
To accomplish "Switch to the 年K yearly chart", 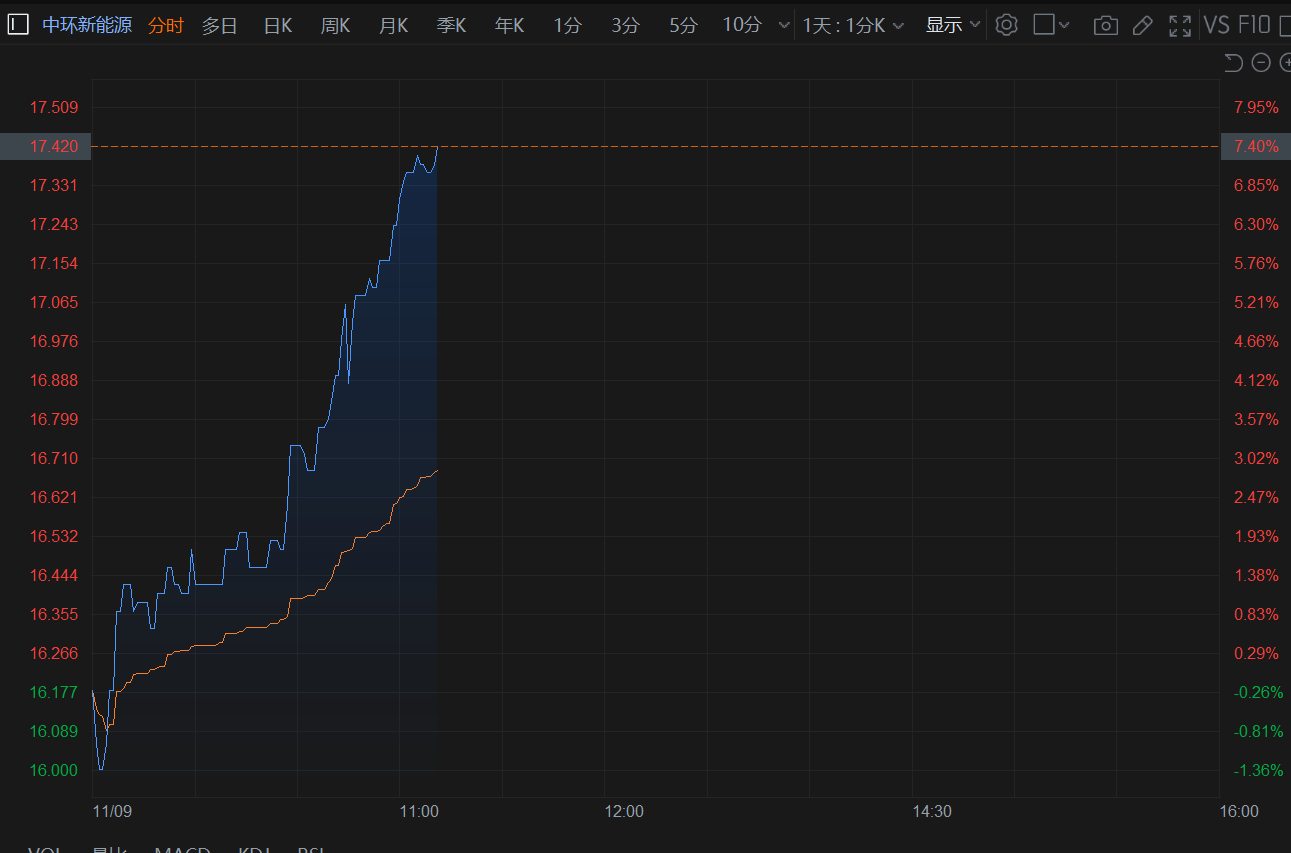I will click(x=509, y=25).
